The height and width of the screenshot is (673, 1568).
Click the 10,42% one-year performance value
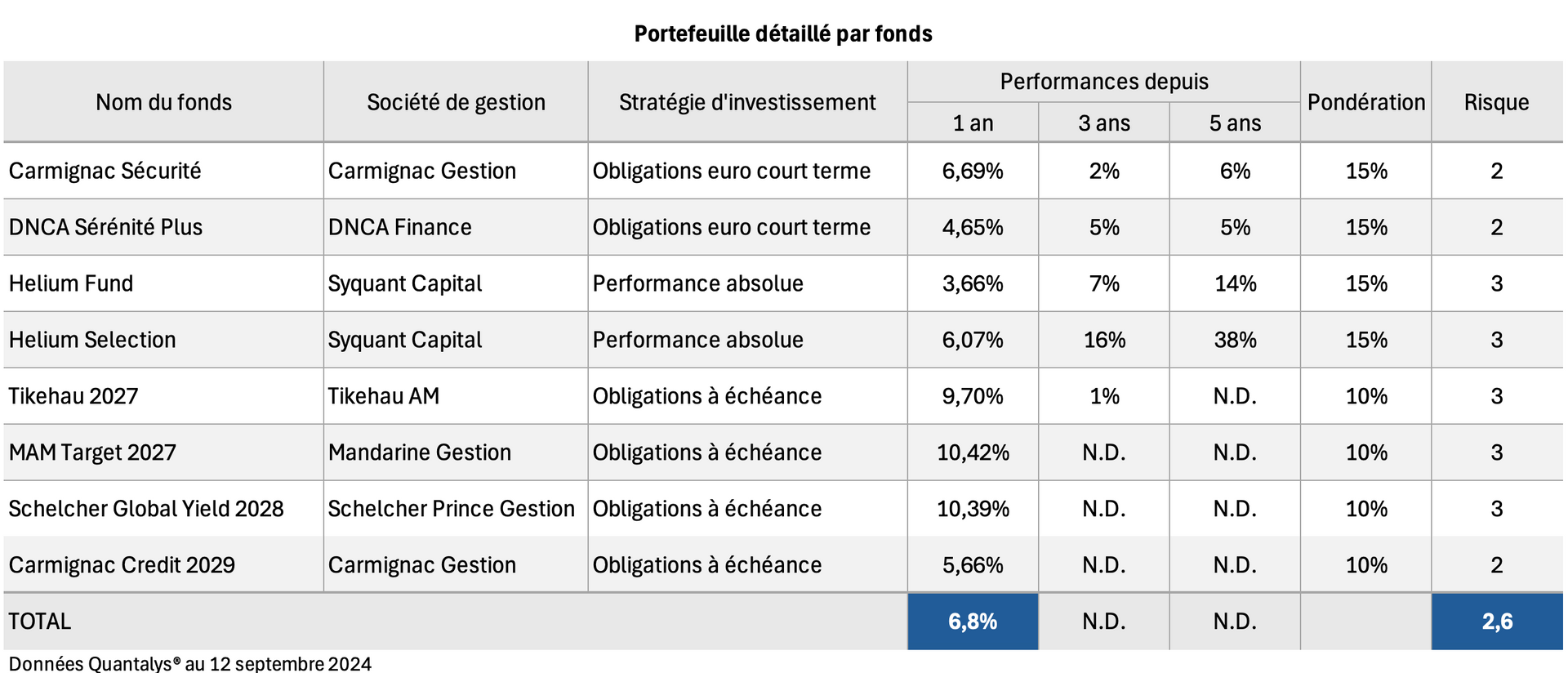[x=973, y=452]
